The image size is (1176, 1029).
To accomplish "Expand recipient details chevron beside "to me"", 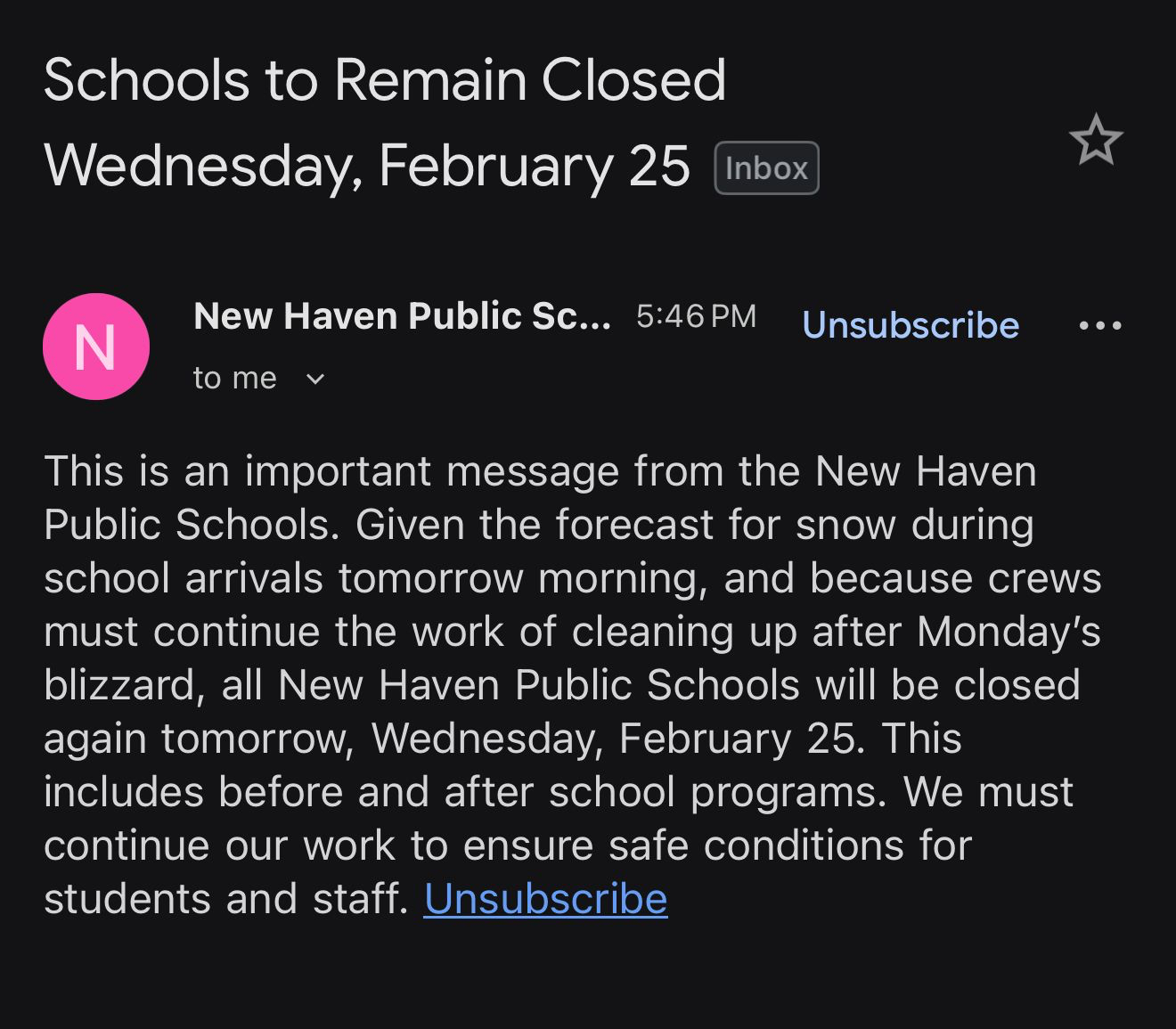I will (x=315, y=379).
